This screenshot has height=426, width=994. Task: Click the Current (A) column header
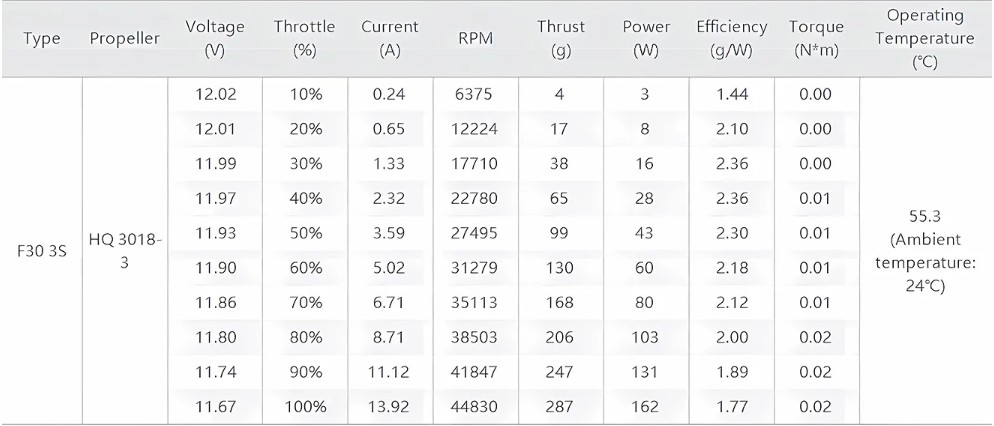390,39
